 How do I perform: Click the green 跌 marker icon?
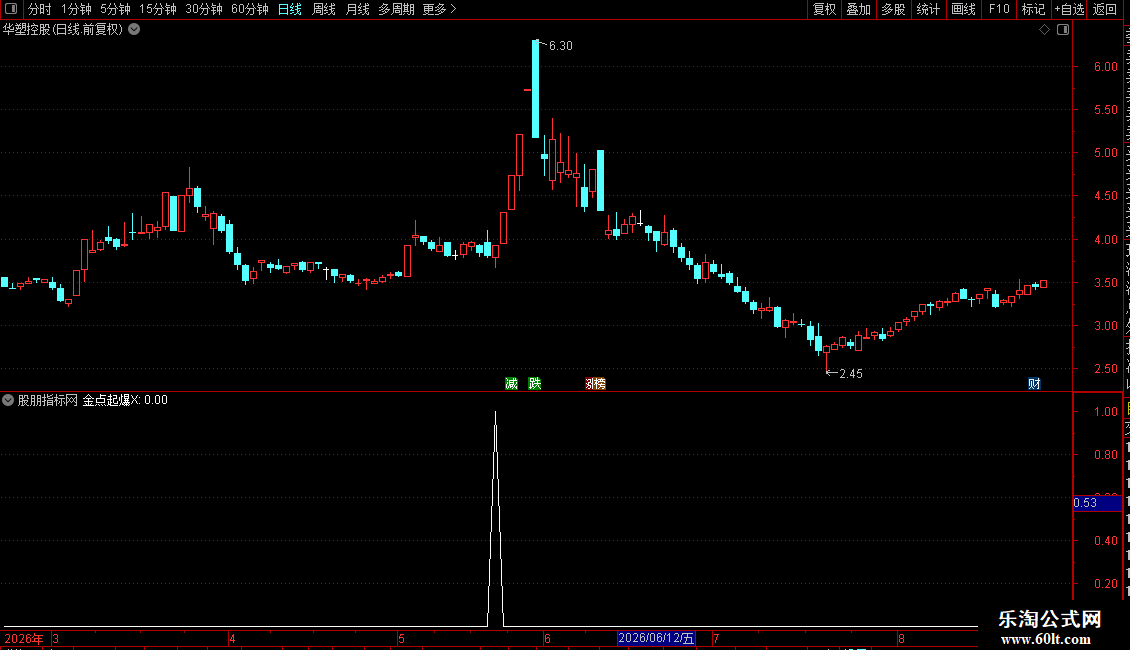[x=535, y=383]
